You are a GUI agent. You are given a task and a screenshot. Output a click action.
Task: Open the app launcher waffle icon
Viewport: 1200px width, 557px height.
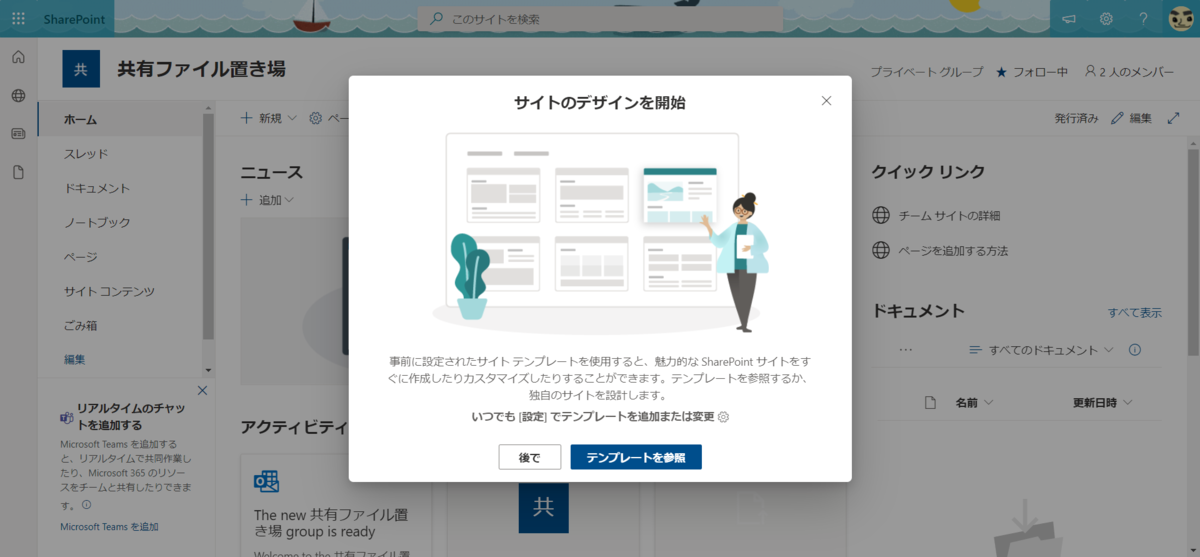pyautogui.click(x=18, y=19)
